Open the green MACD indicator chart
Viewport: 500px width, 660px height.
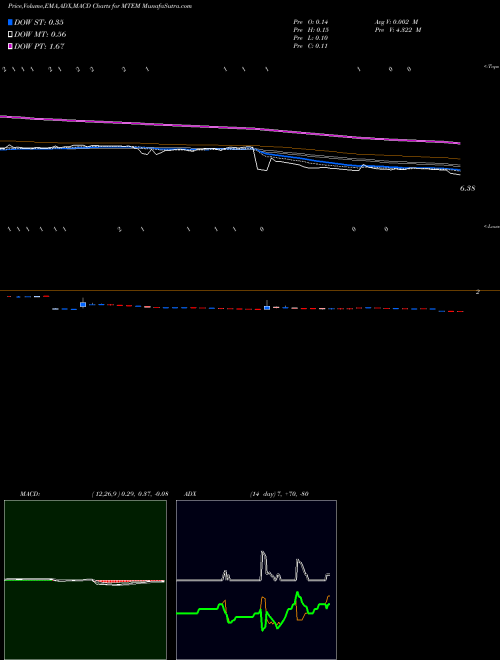click(85, 580)
